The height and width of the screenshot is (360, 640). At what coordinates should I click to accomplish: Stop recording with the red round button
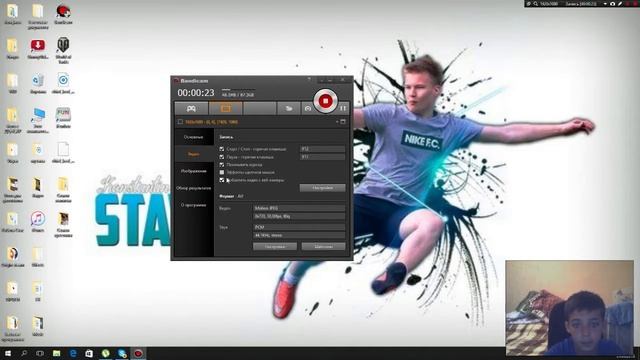(x=325, y=101)
